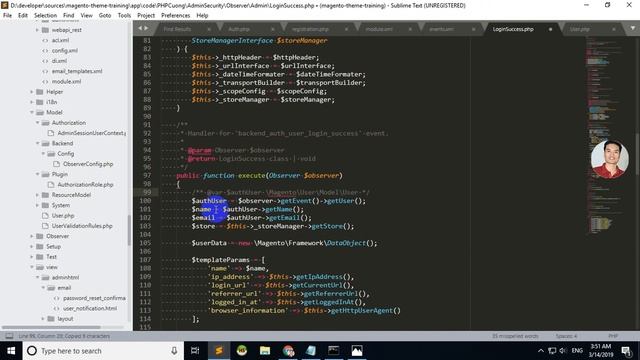The image size is (640, 360).
Task: Click the volume tray icon
Action: 563,351
